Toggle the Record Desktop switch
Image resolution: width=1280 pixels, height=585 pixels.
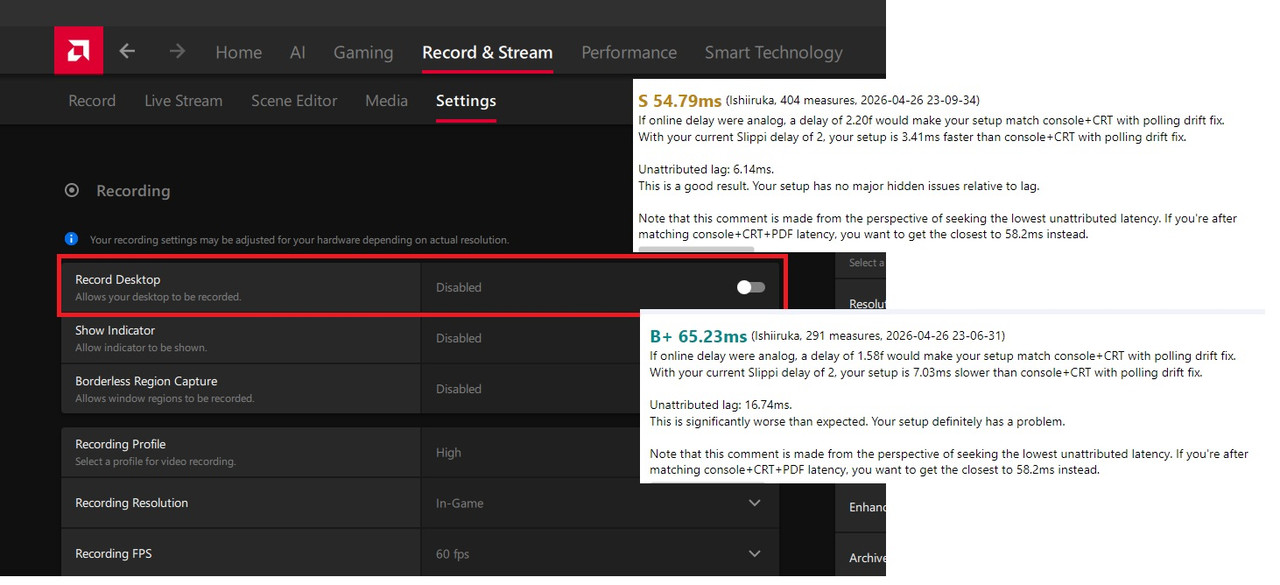[x=751, y=287]
